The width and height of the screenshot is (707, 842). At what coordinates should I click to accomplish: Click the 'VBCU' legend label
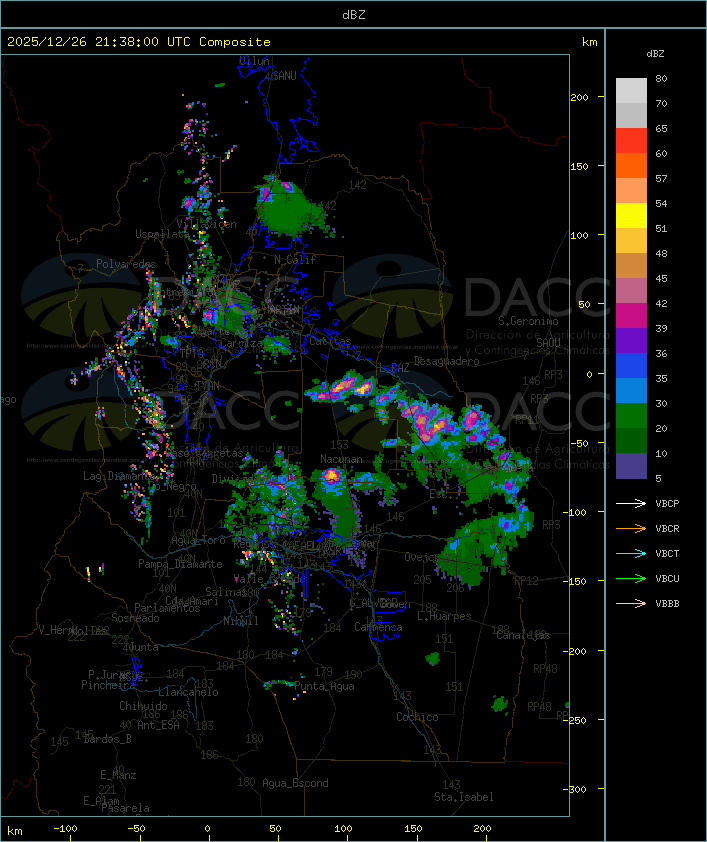point(667,578)
